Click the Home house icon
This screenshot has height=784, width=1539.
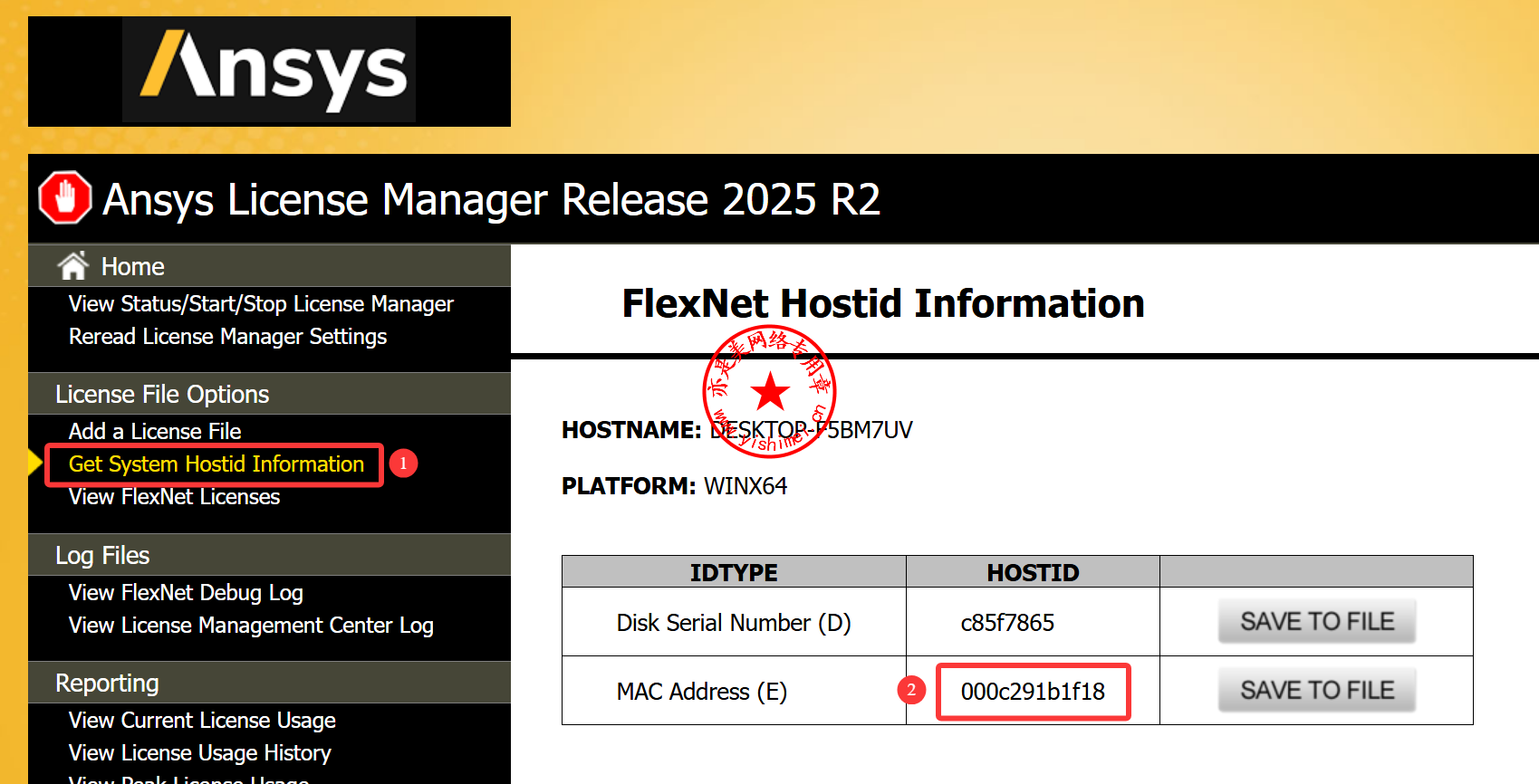72,265
